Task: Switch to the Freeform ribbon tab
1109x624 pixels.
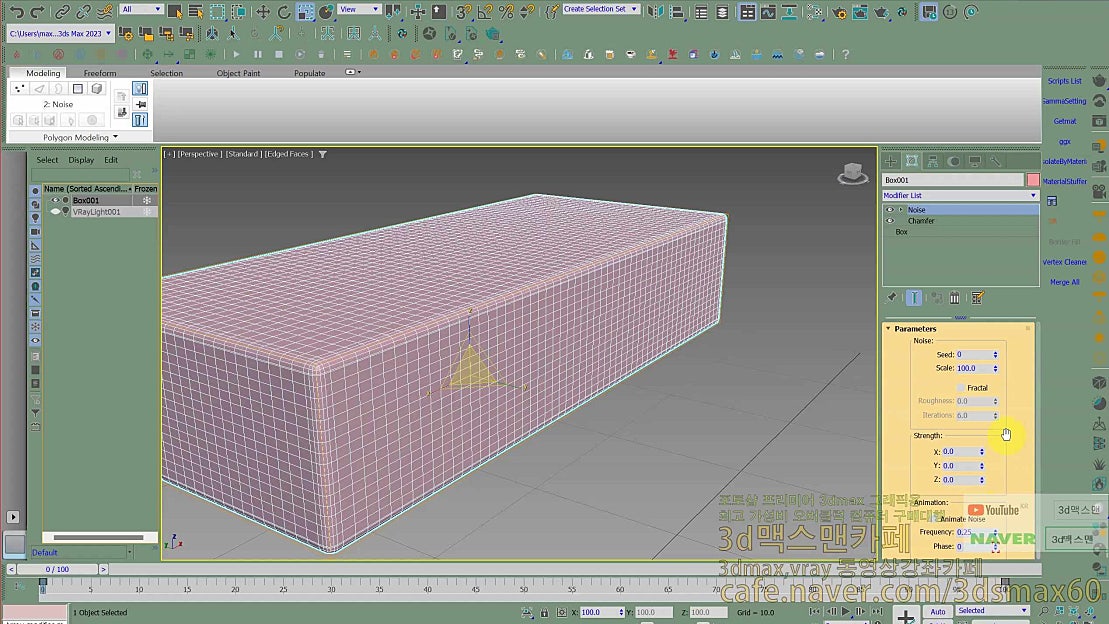Action: tap(99, 72)
